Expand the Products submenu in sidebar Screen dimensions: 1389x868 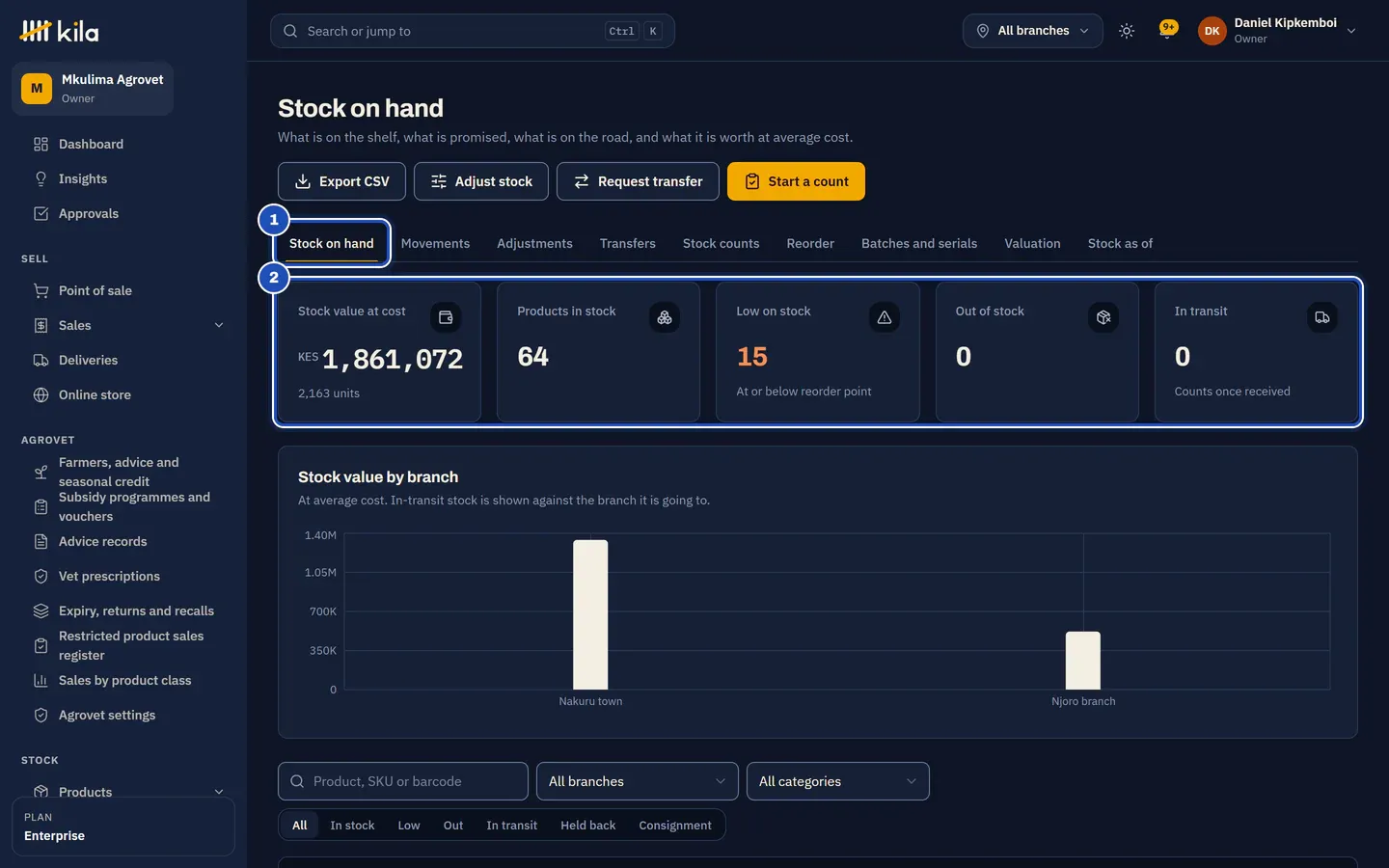click(219, 792)
